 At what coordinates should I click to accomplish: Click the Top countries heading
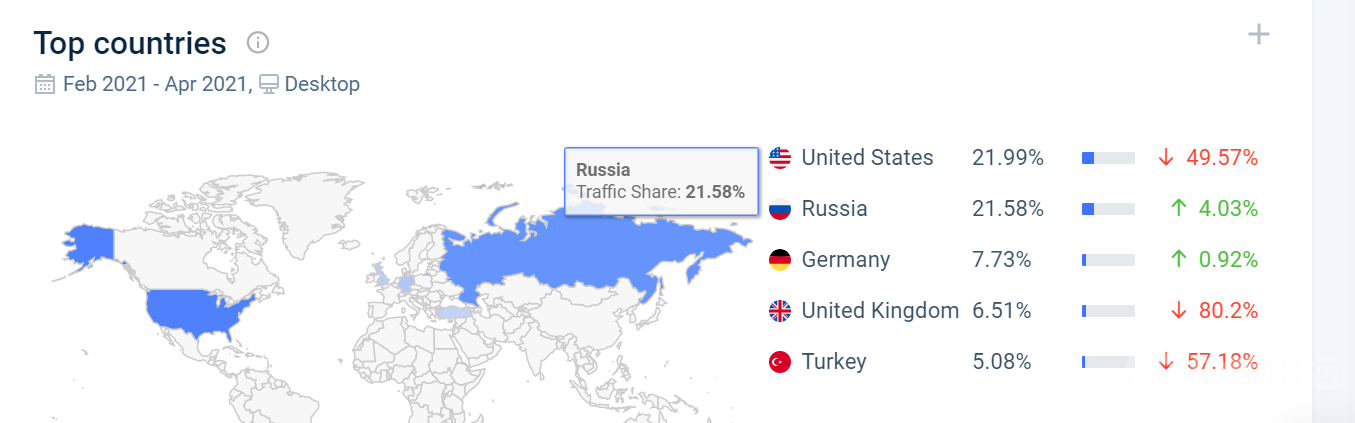click(130, 43)
